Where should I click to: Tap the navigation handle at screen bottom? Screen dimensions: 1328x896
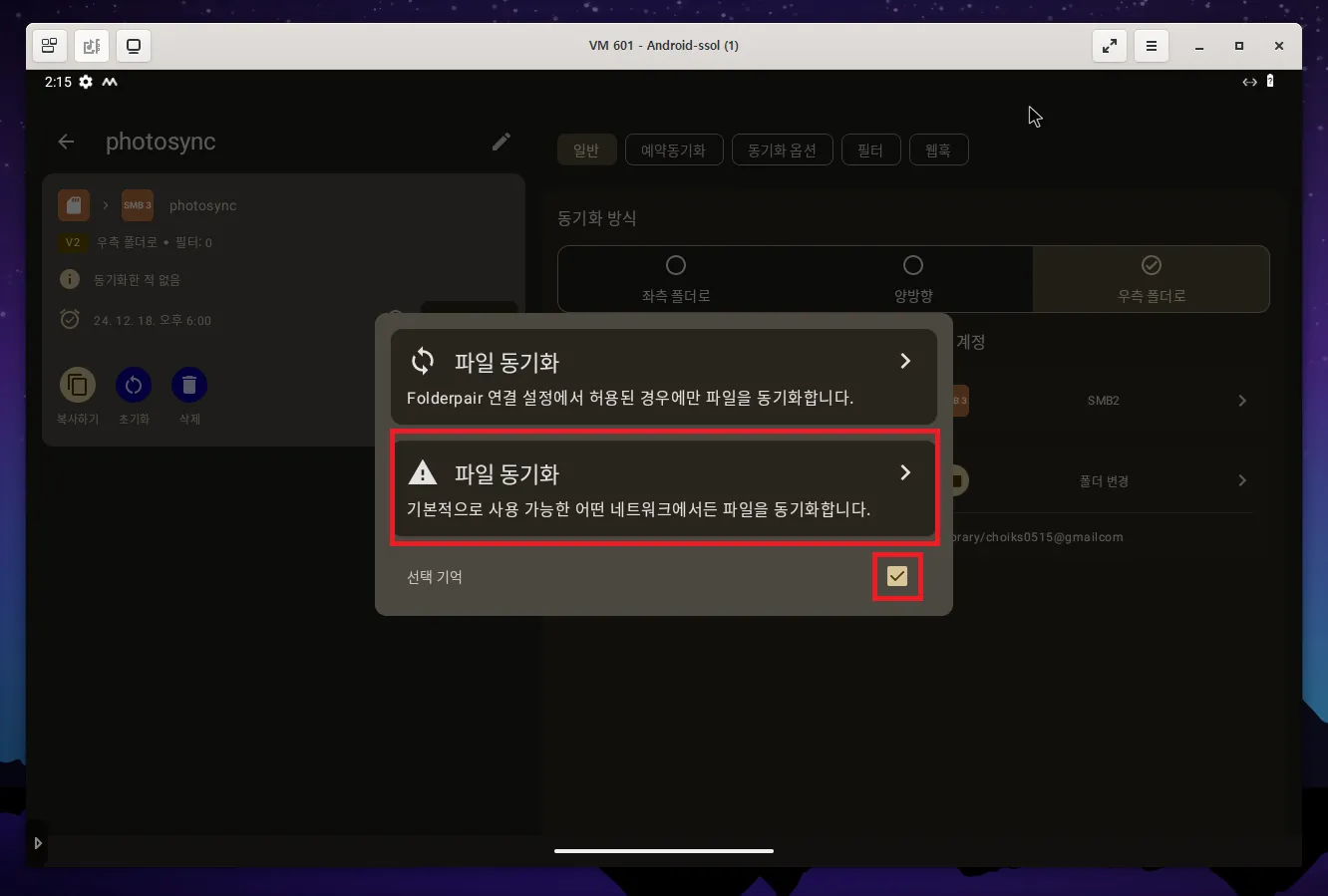tap(664, 851)
